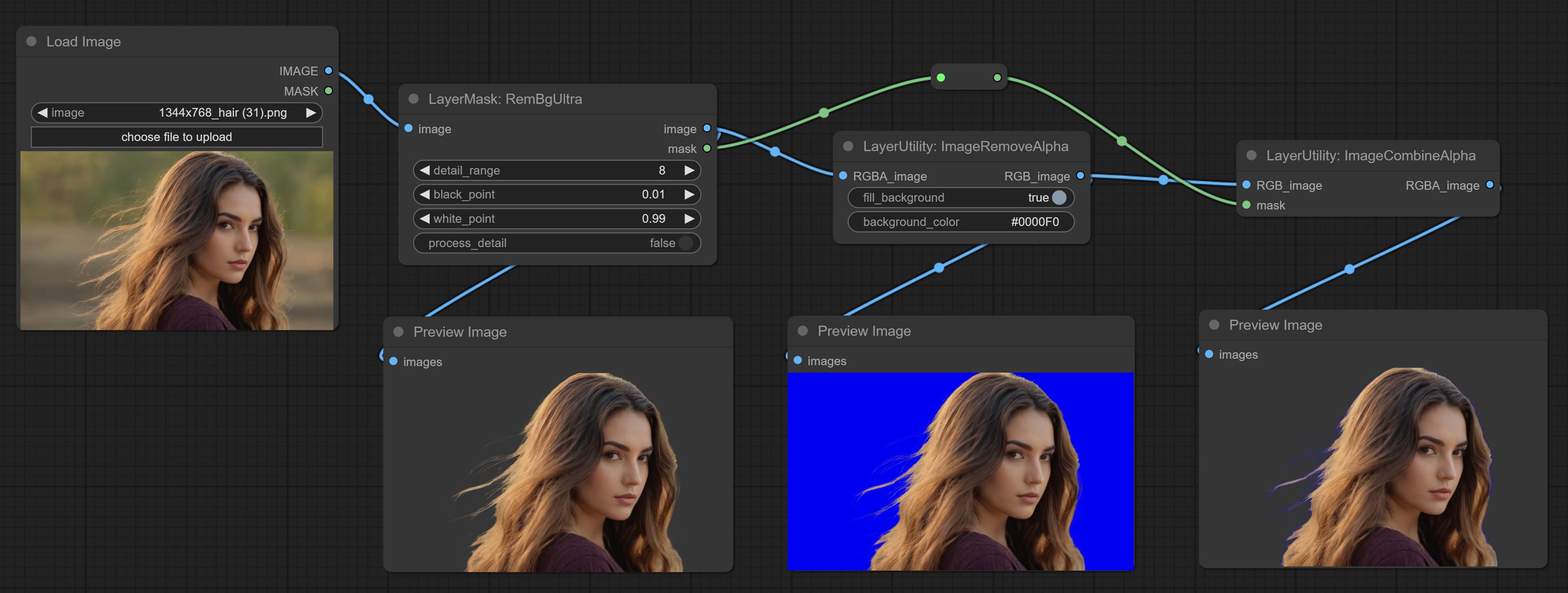Image resolution: width=1568 pixels, height=593 pixels.
Task: Click the Load Image MASK output socket
Action: (329, 90)
